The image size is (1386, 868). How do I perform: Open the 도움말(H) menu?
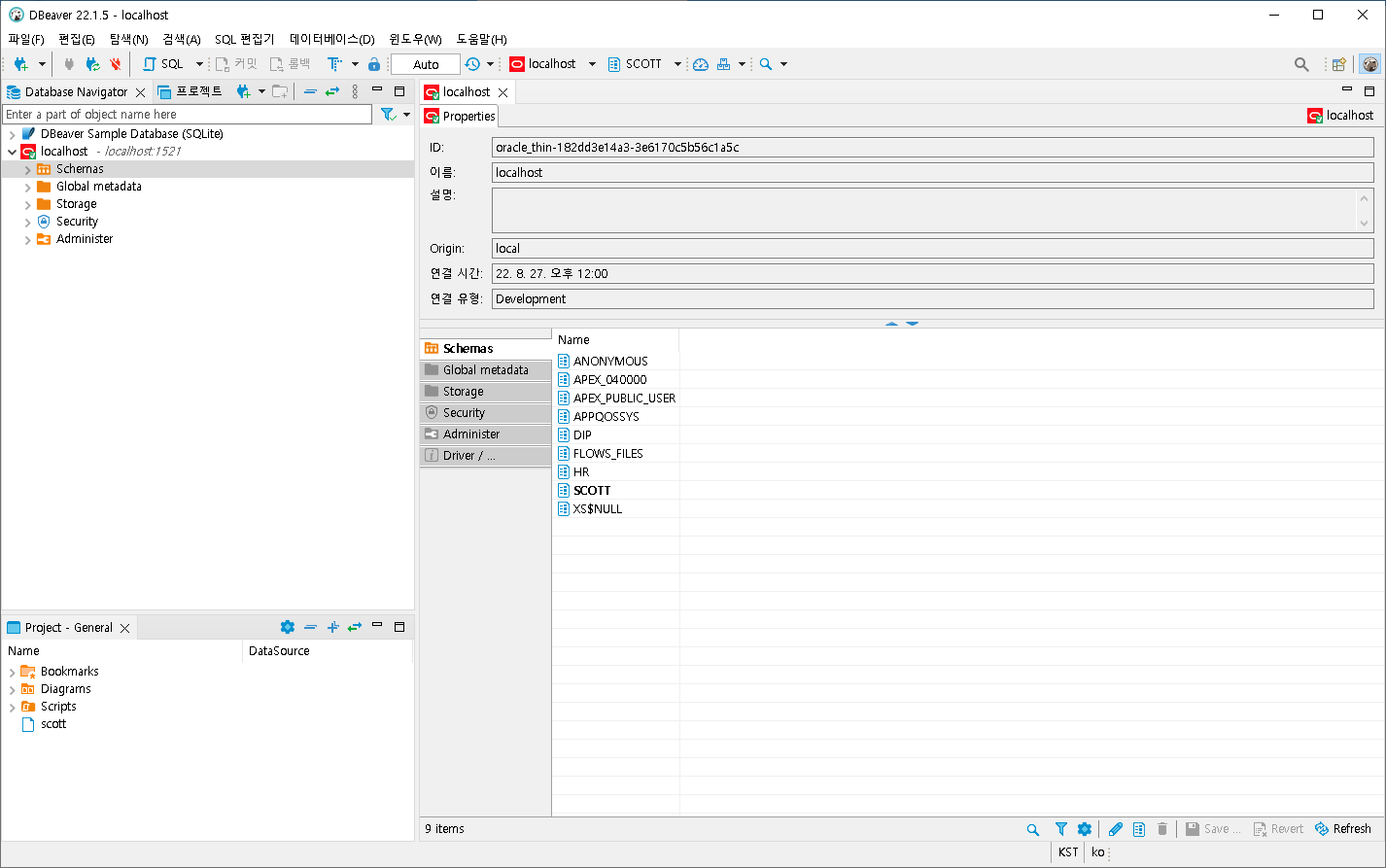481,39
